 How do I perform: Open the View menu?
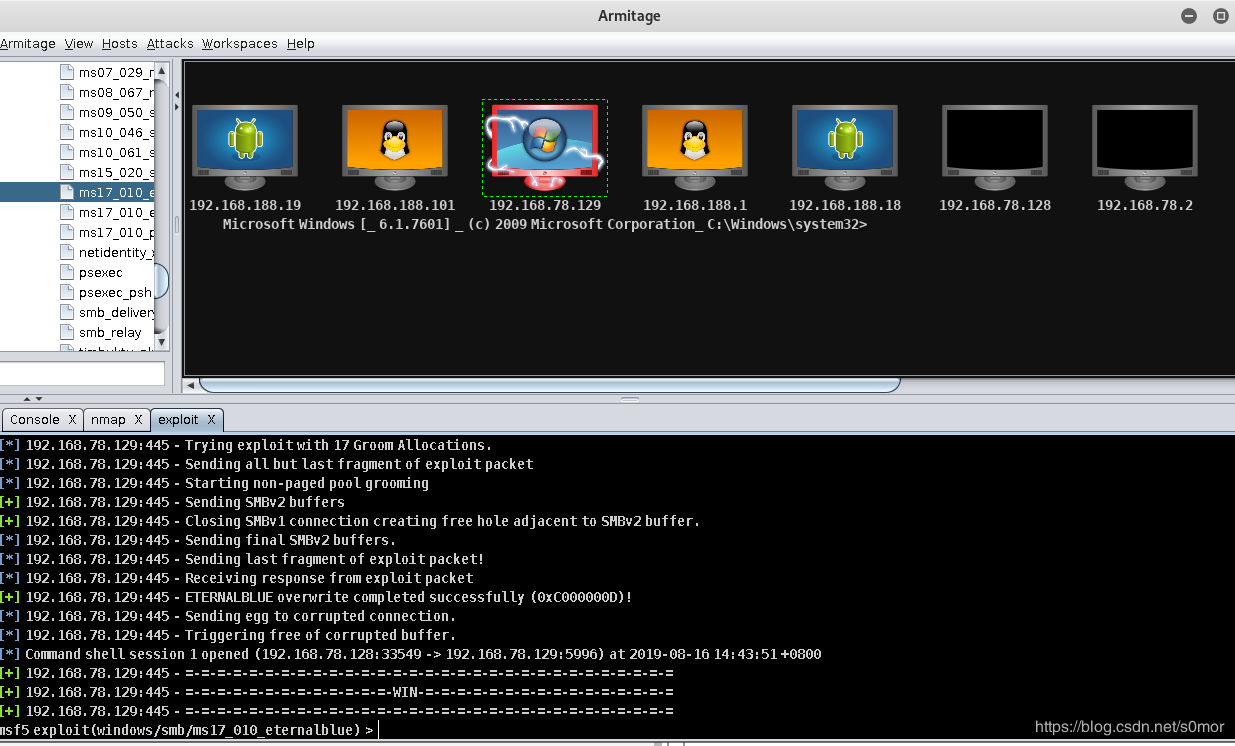click(x=79, y=44)
